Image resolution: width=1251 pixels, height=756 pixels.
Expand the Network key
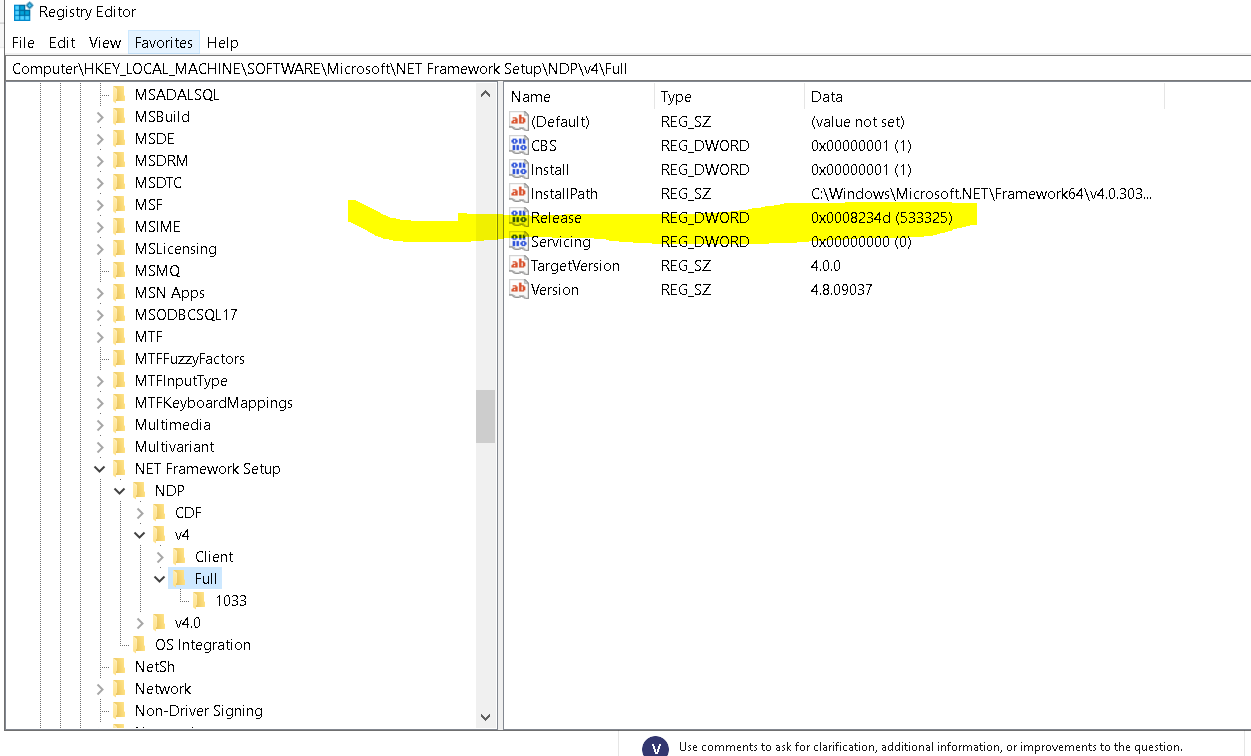tap(100, 688)
